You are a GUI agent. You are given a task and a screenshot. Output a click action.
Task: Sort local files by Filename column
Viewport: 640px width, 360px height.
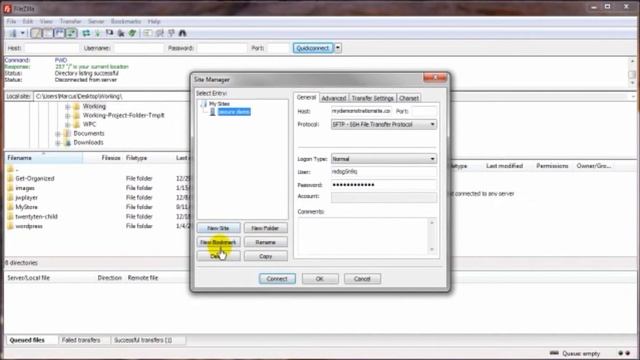tap(43, 158)
